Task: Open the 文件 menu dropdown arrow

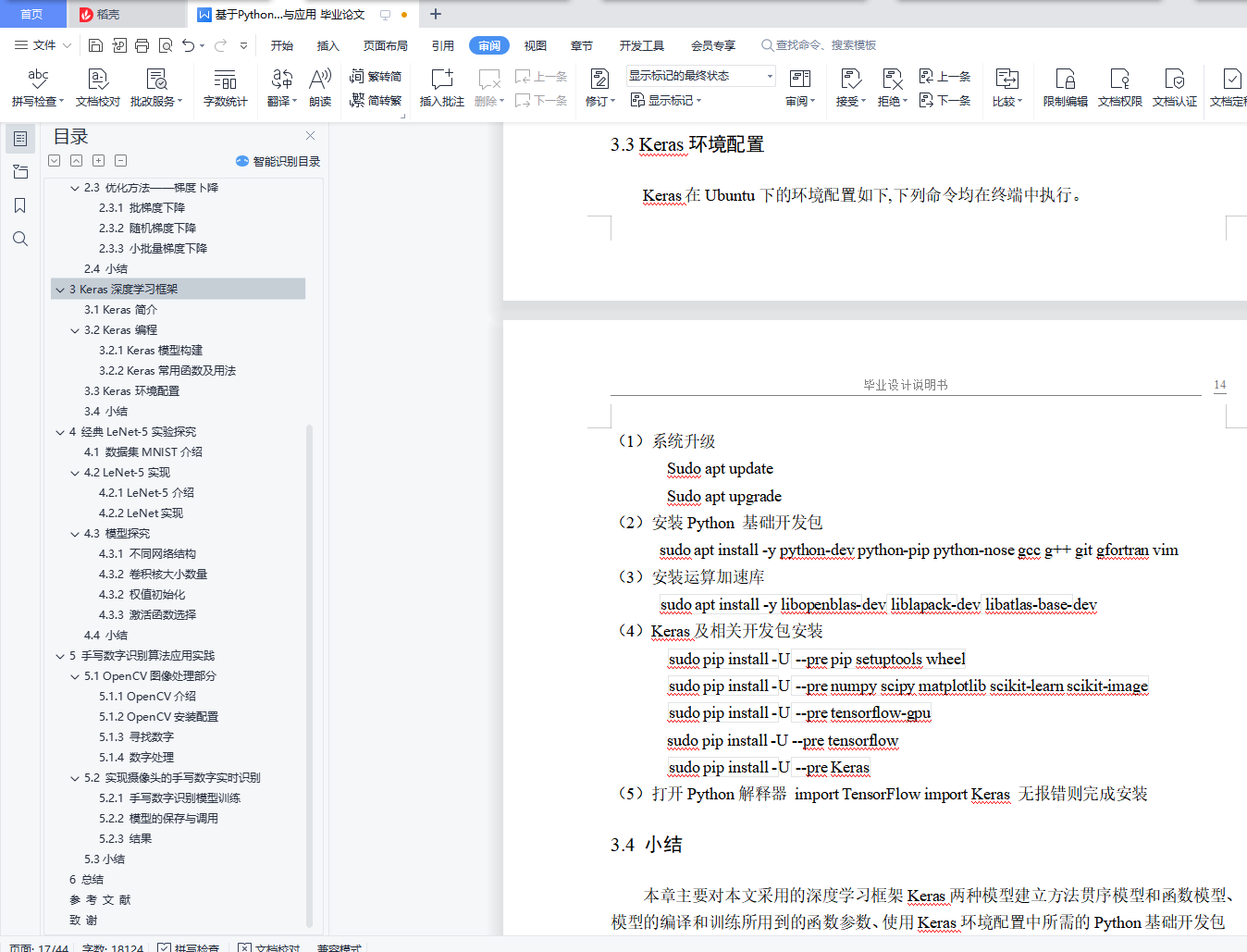Action: [68, 45]
